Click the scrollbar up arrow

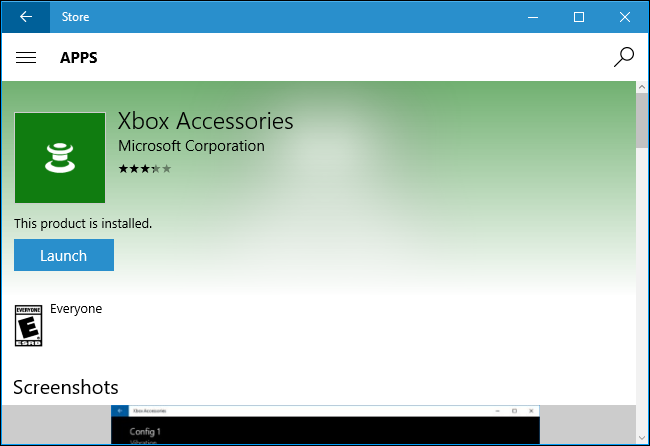click(642, 87)
